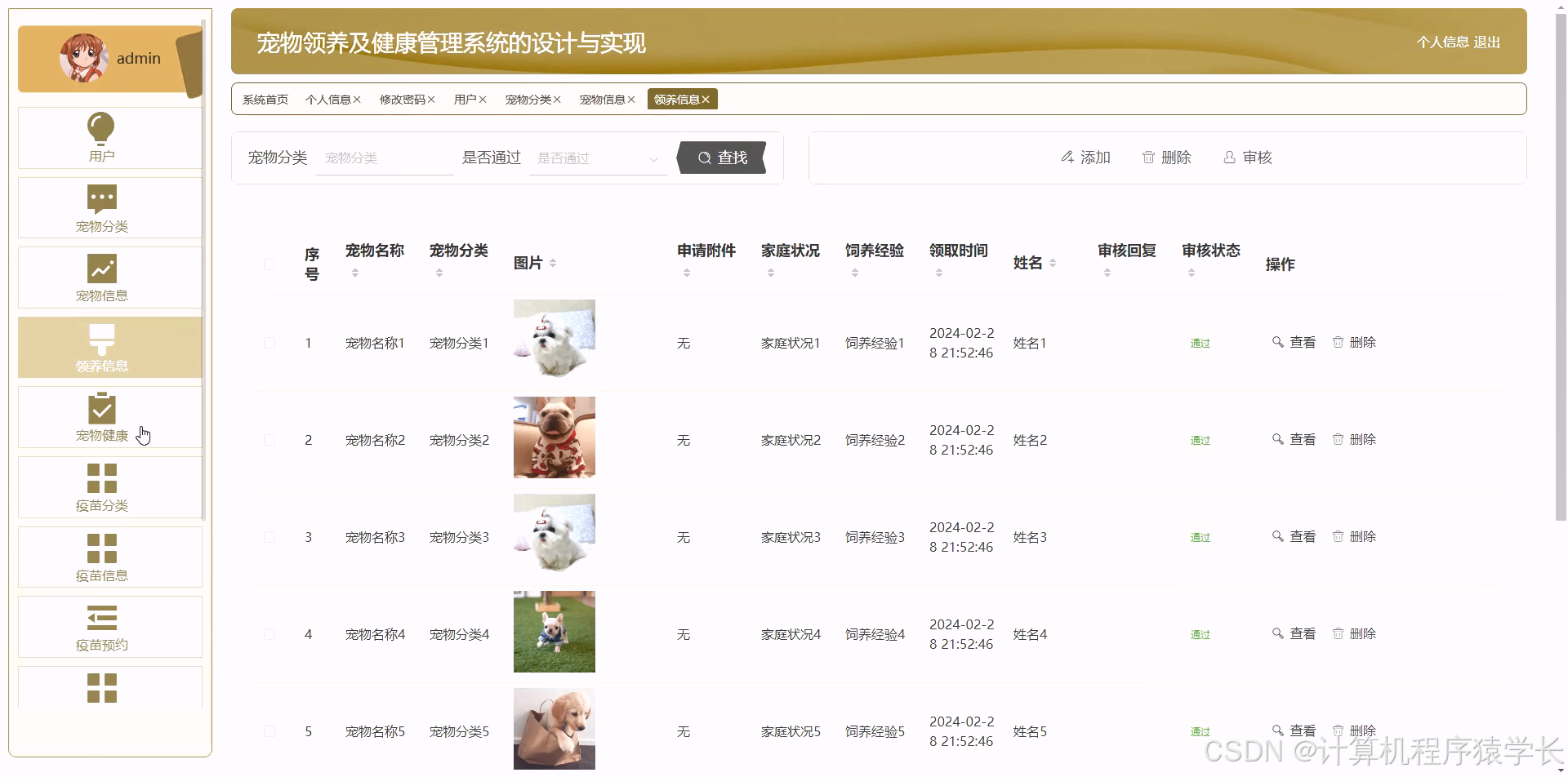Screen dimensions: 1568x777
Task: Sort by 家庭状况 column arrows
Action: (771, 273)
